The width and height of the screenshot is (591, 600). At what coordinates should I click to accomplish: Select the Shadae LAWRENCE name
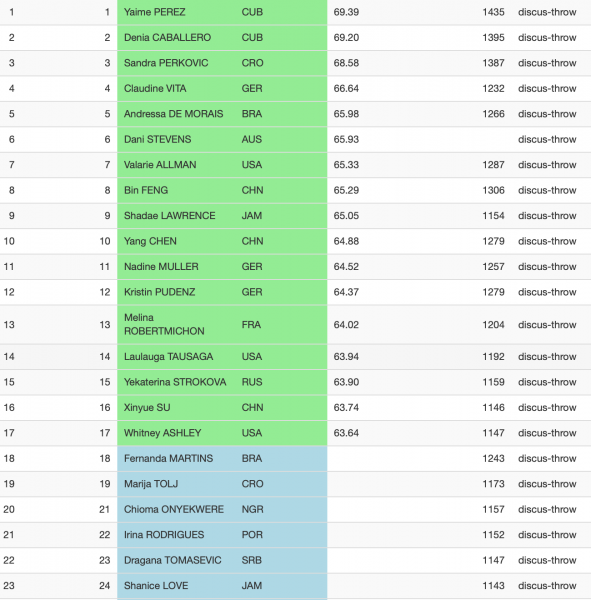tap(170, 216)
